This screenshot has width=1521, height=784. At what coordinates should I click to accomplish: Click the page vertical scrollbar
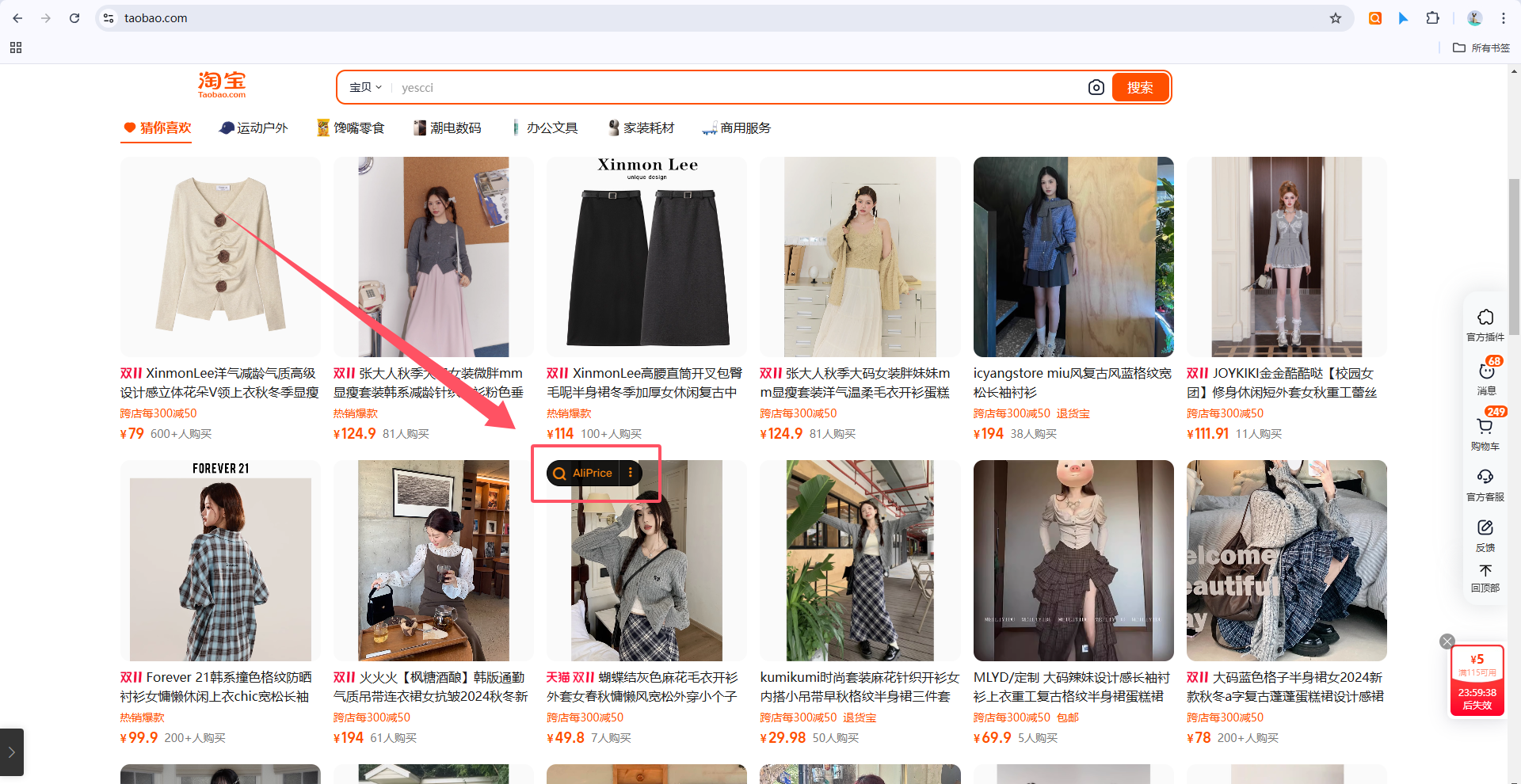click(x=1514, y=257)
